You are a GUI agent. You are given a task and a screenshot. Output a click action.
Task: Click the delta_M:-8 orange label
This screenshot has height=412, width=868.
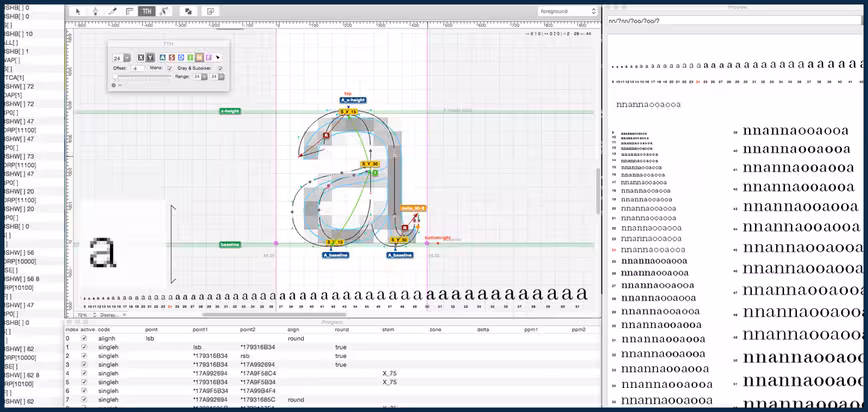pyautogui.click(x=412, y=208)
